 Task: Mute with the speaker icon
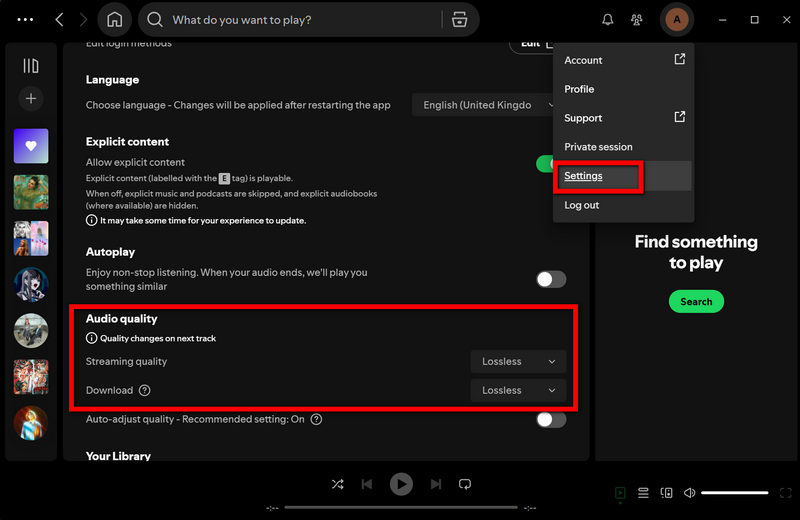click(689, 493)
